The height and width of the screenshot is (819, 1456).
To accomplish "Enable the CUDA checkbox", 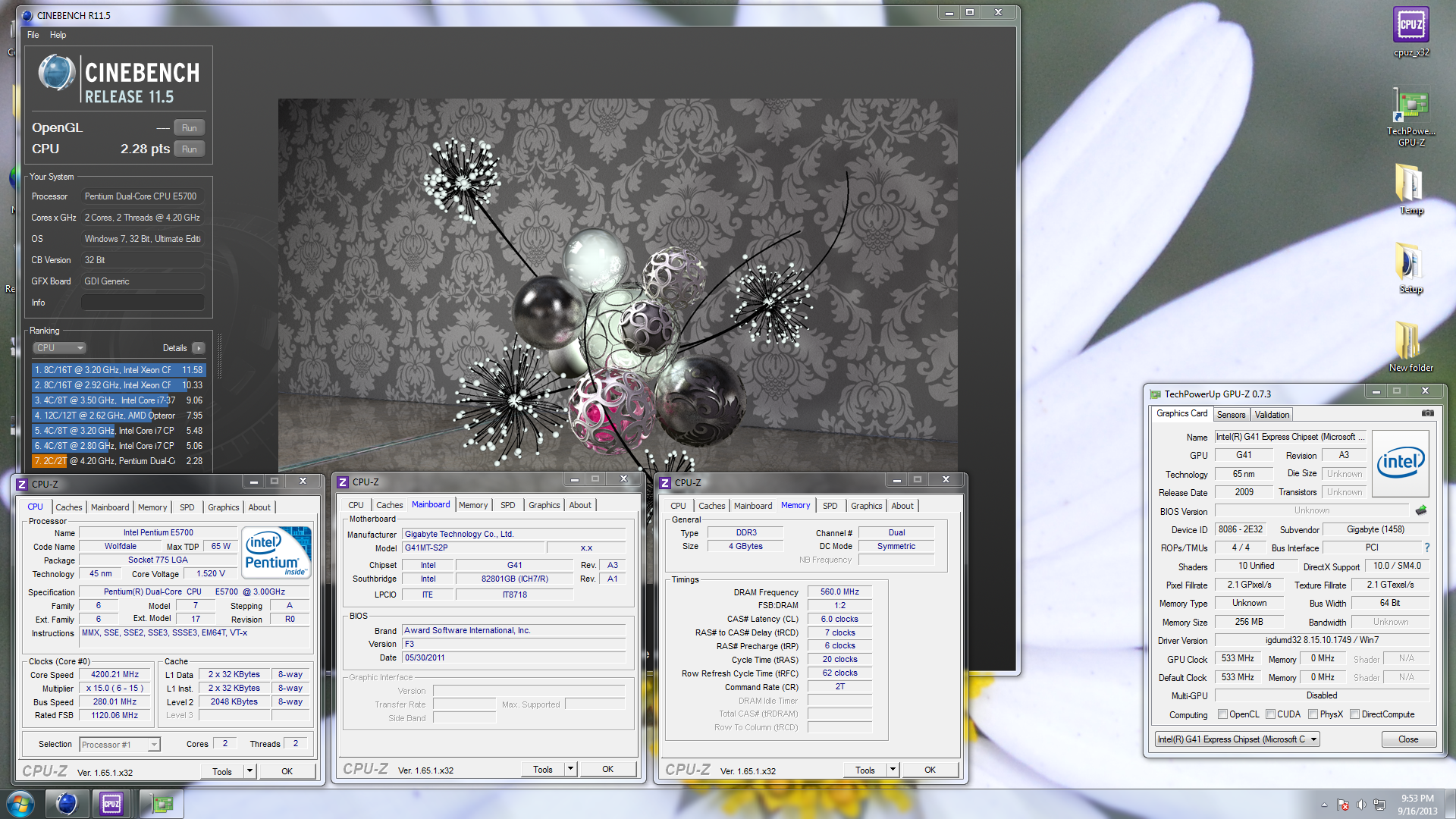I will coord(1270,714).
